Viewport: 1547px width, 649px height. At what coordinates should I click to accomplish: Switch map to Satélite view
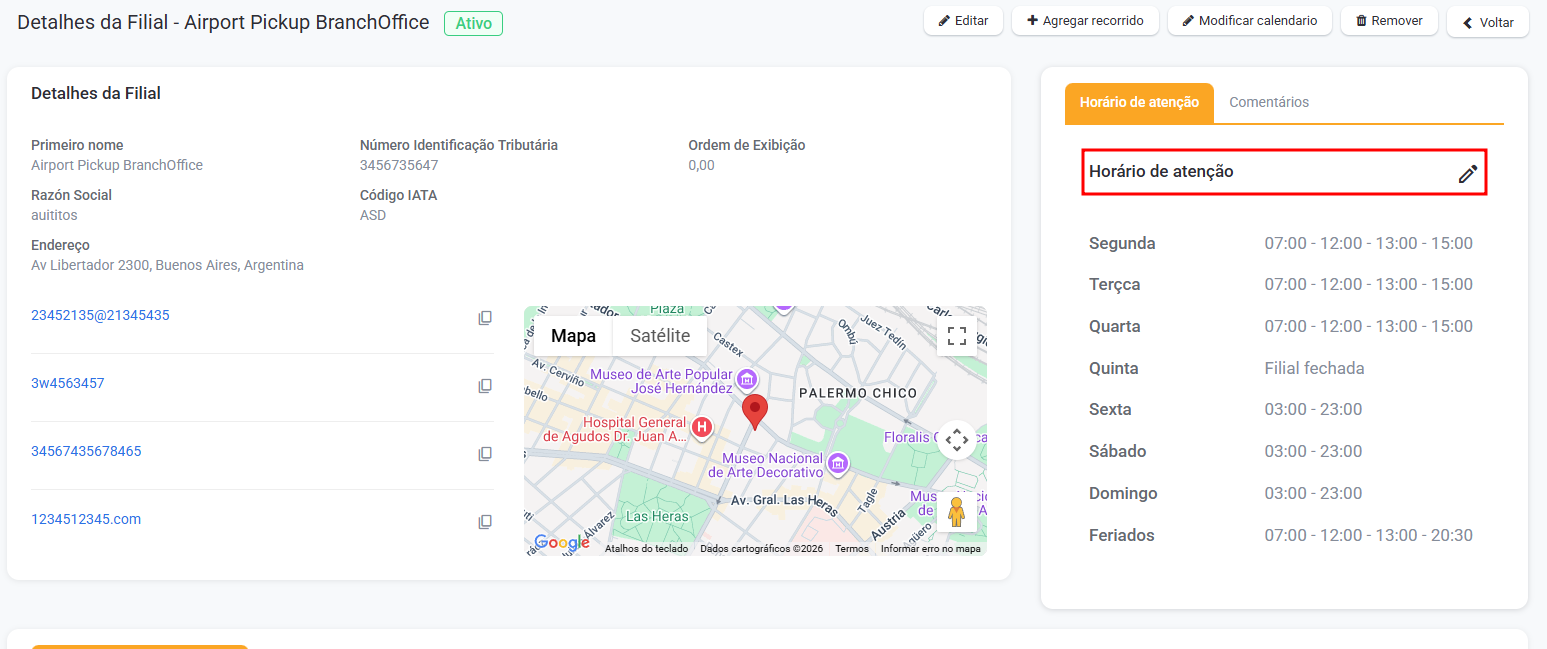coord(659,336)
